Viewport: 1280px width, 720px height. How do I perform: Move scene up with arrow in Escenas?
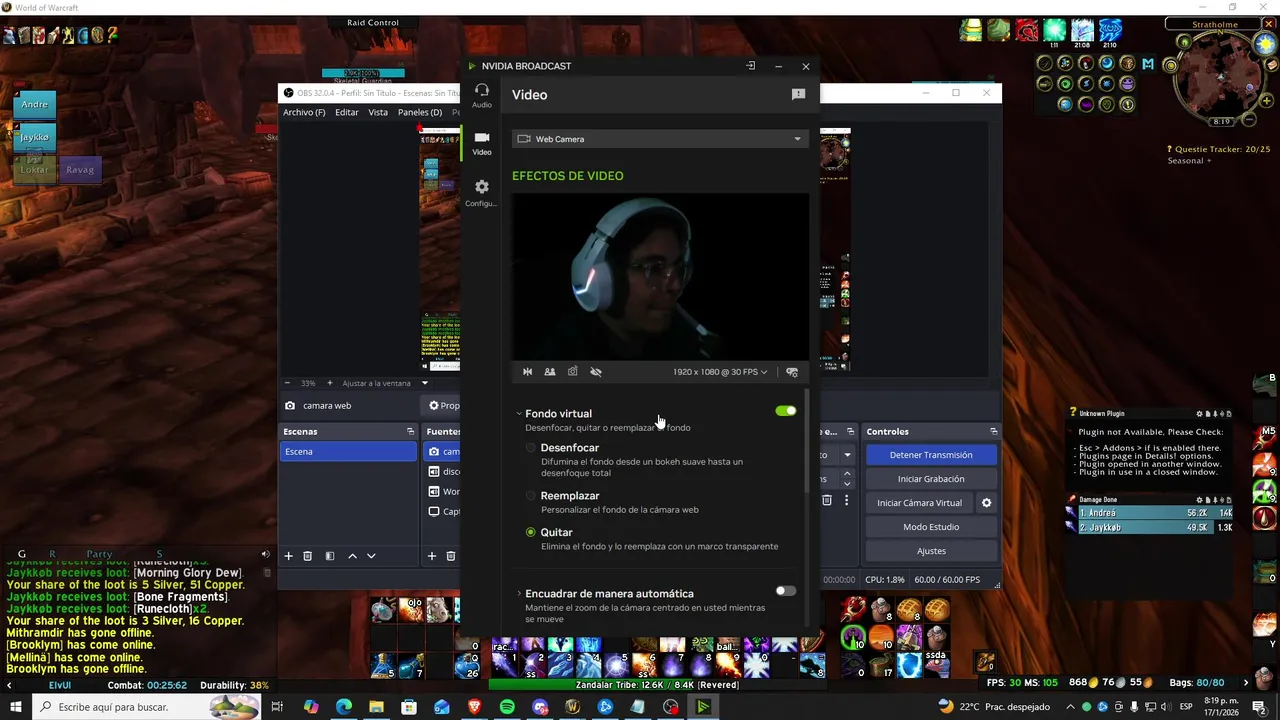(352, 556)
